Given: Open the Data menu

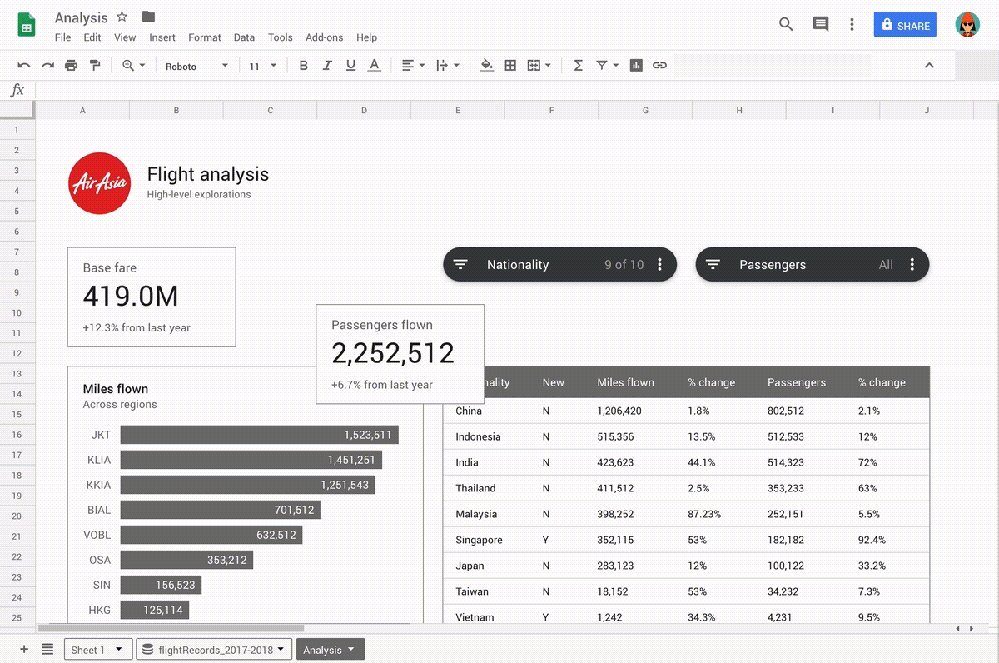Looking at the screenshot, I should click(244, 37).
